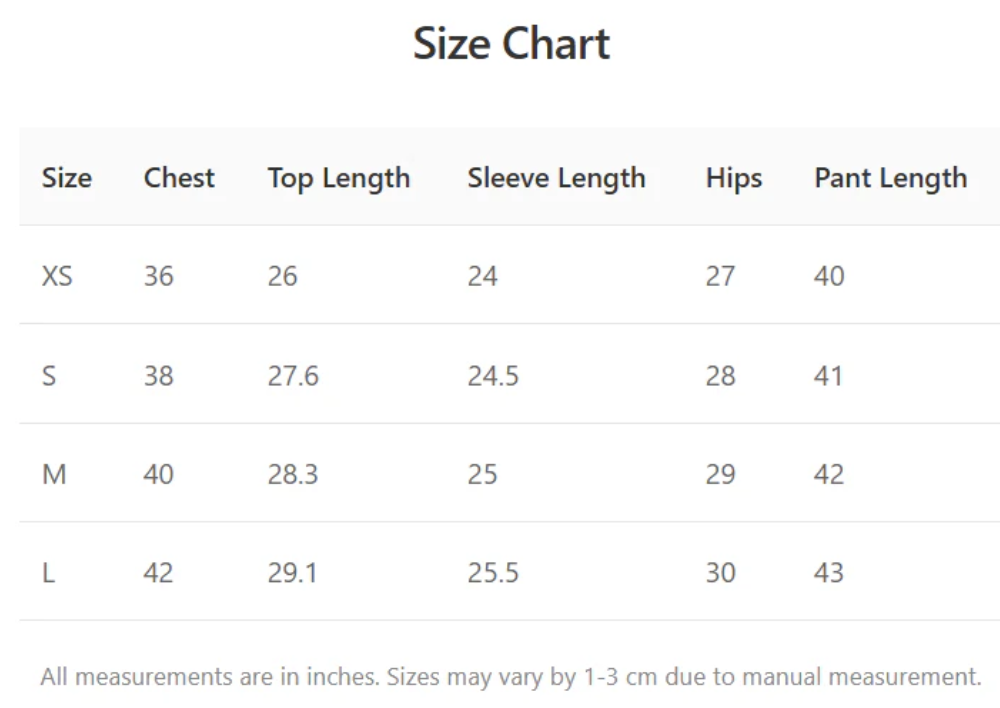Click the Chest column header
Image resolution: width=1000 pixels, height=708 pixels.
point(179,178)
